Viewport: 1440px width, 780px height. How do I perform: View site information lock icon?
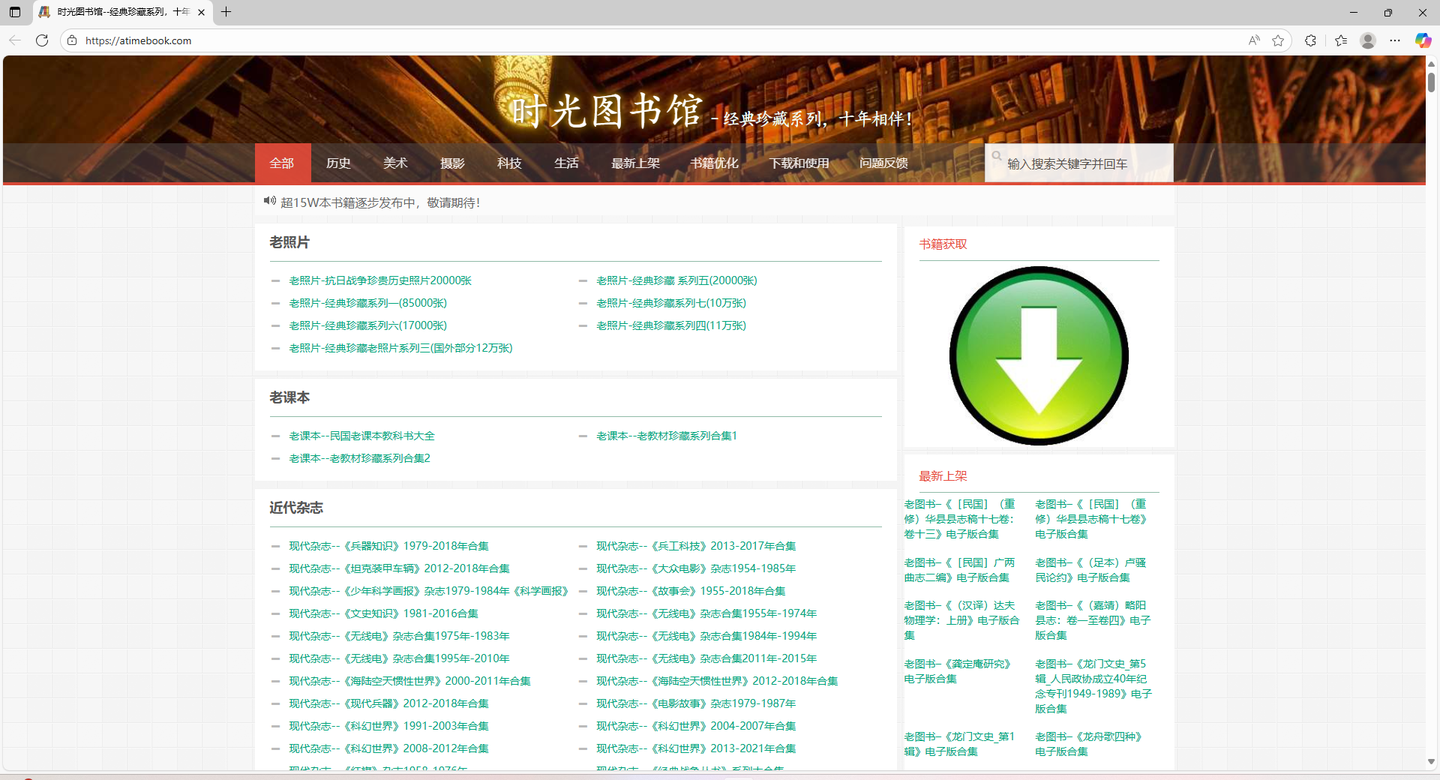pos(72,40)
